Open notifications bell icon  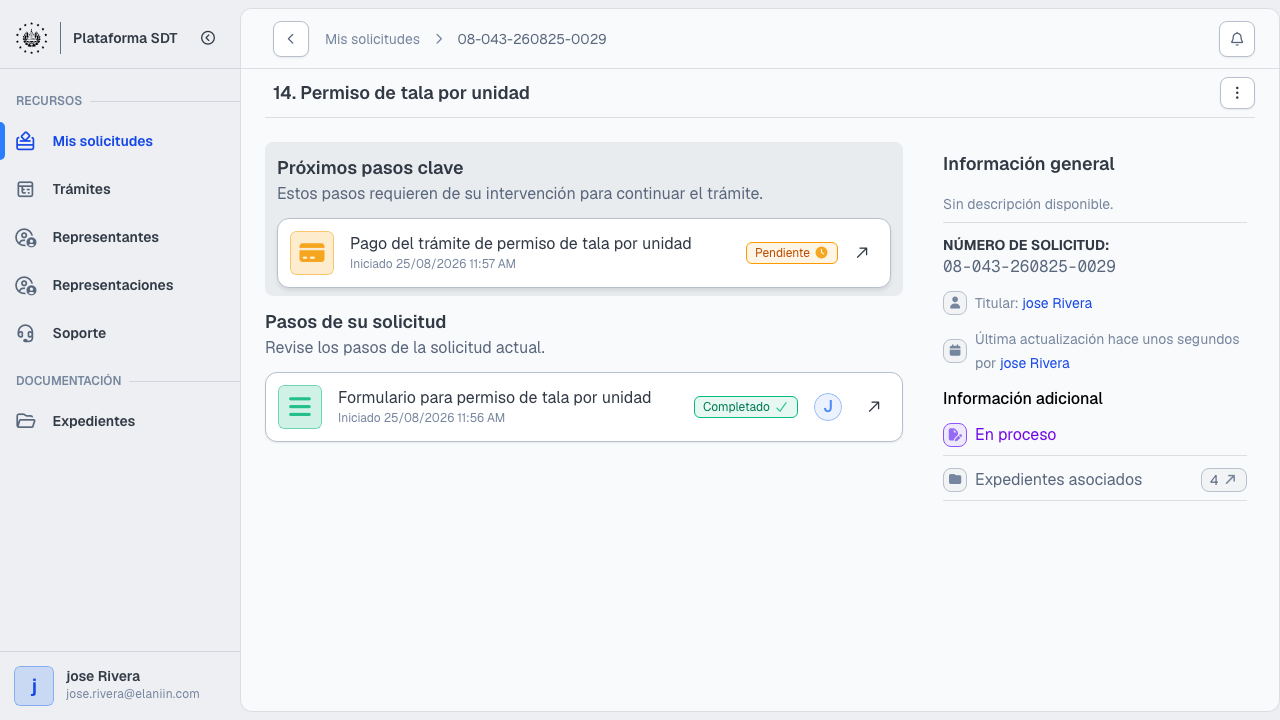(1237, 39)
